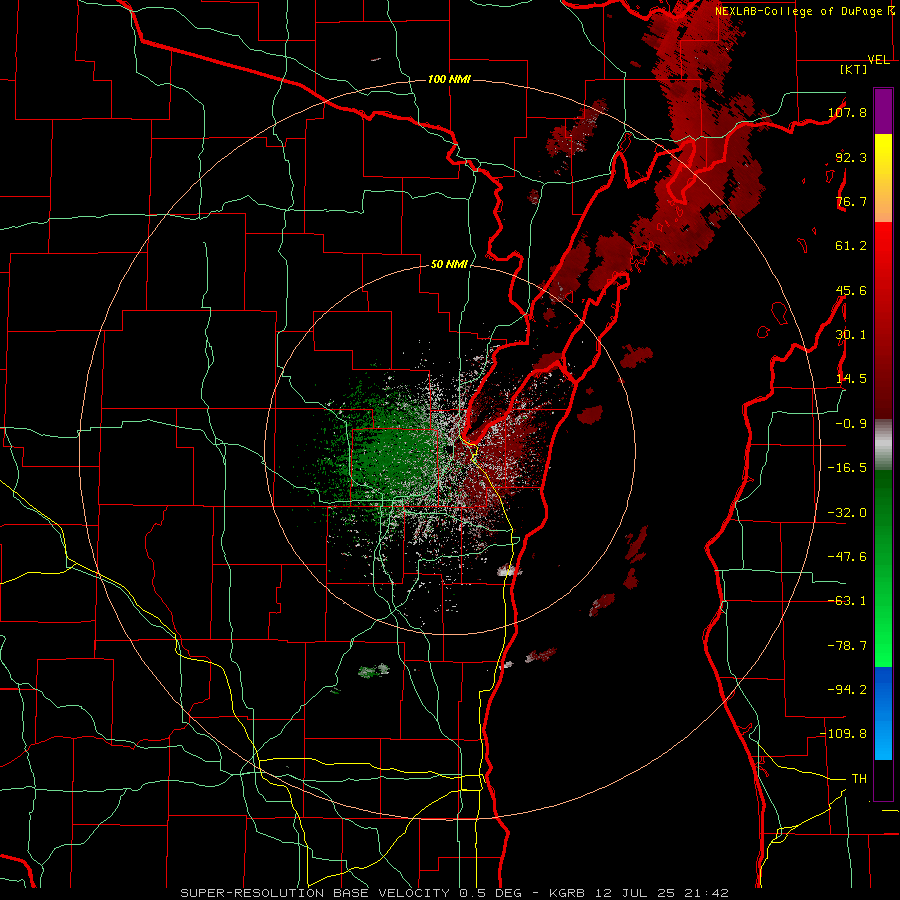
Task: Click the 92.3 velocity scale value
Action: pos(851,157)
